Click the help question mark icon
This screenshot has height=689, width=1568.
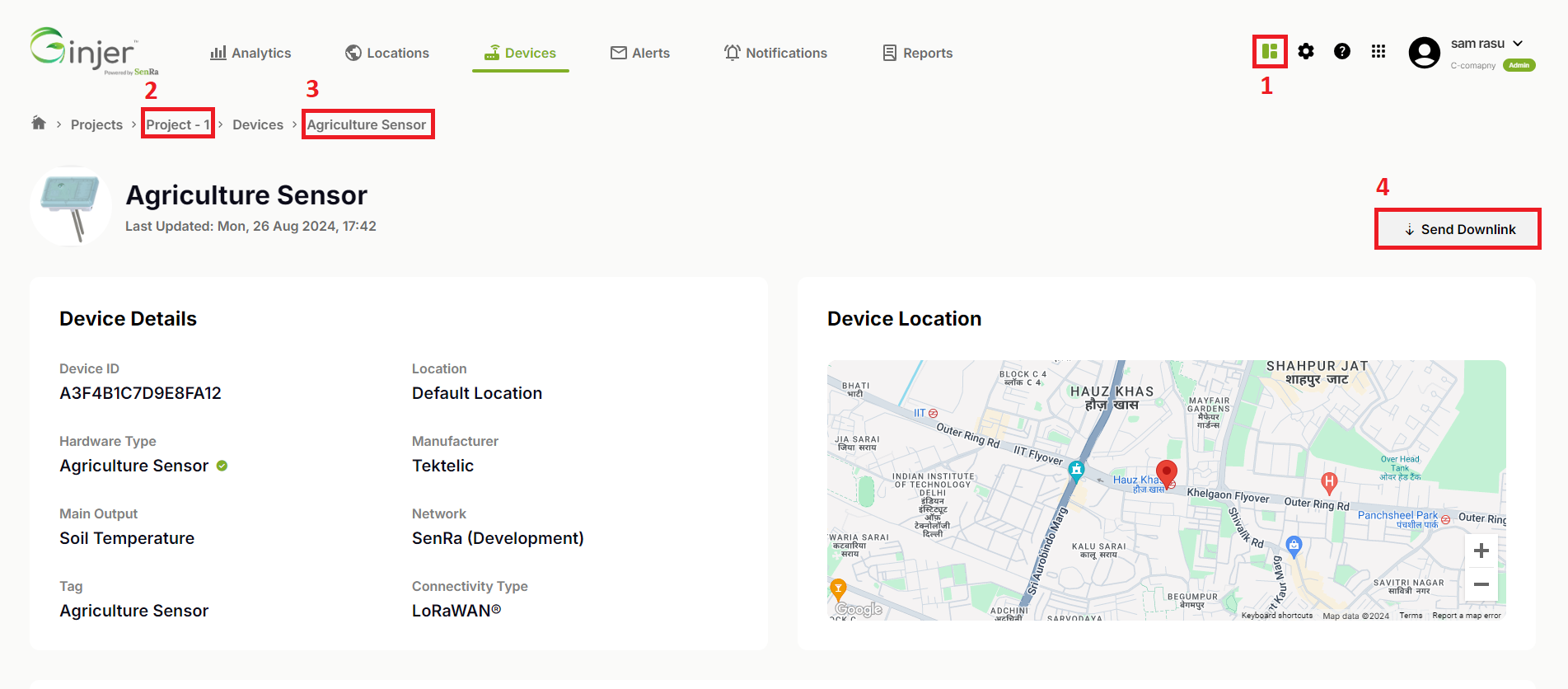click(x=1342, y=52)
